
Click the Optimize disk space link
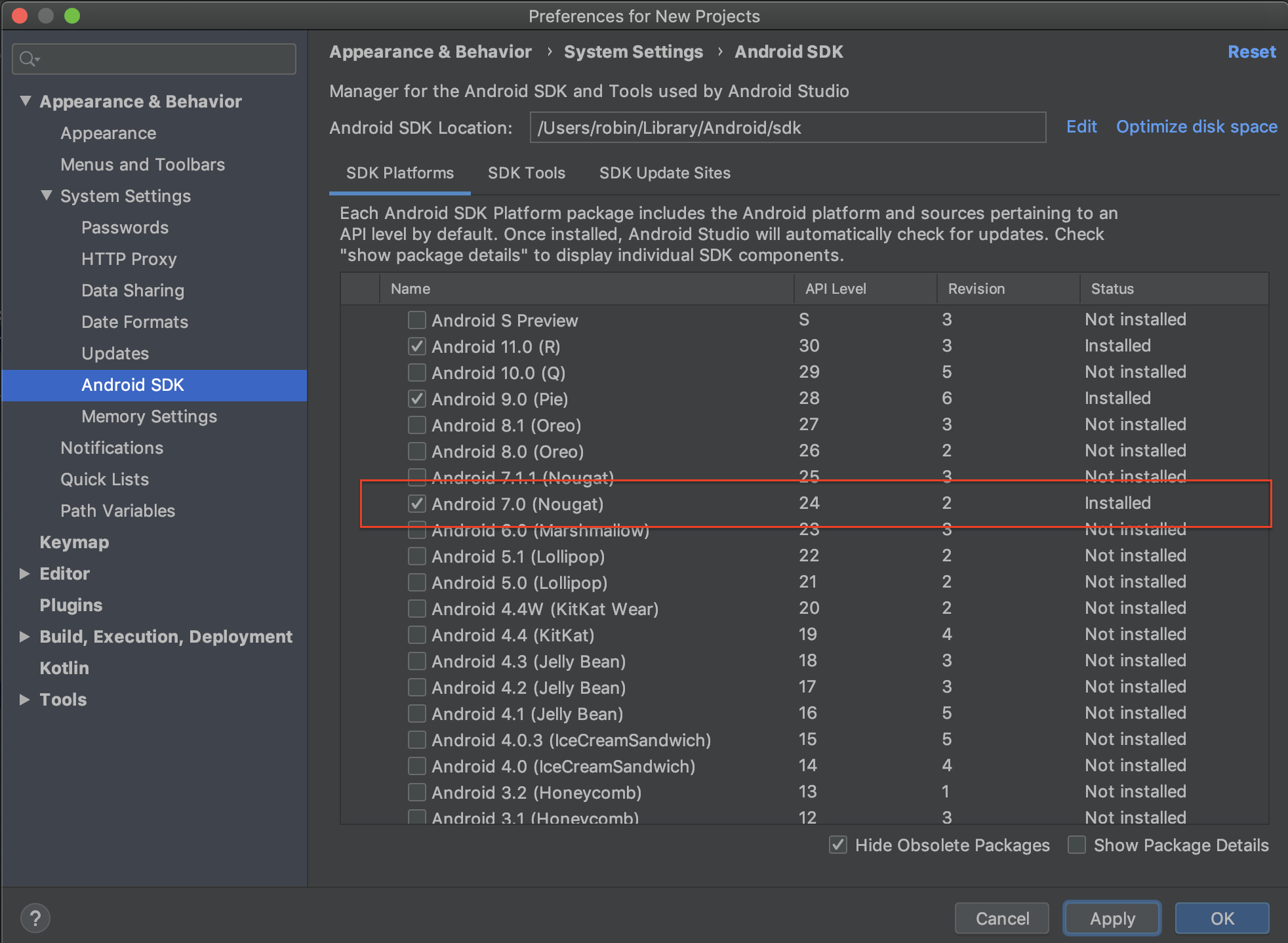click(1196, 127)
